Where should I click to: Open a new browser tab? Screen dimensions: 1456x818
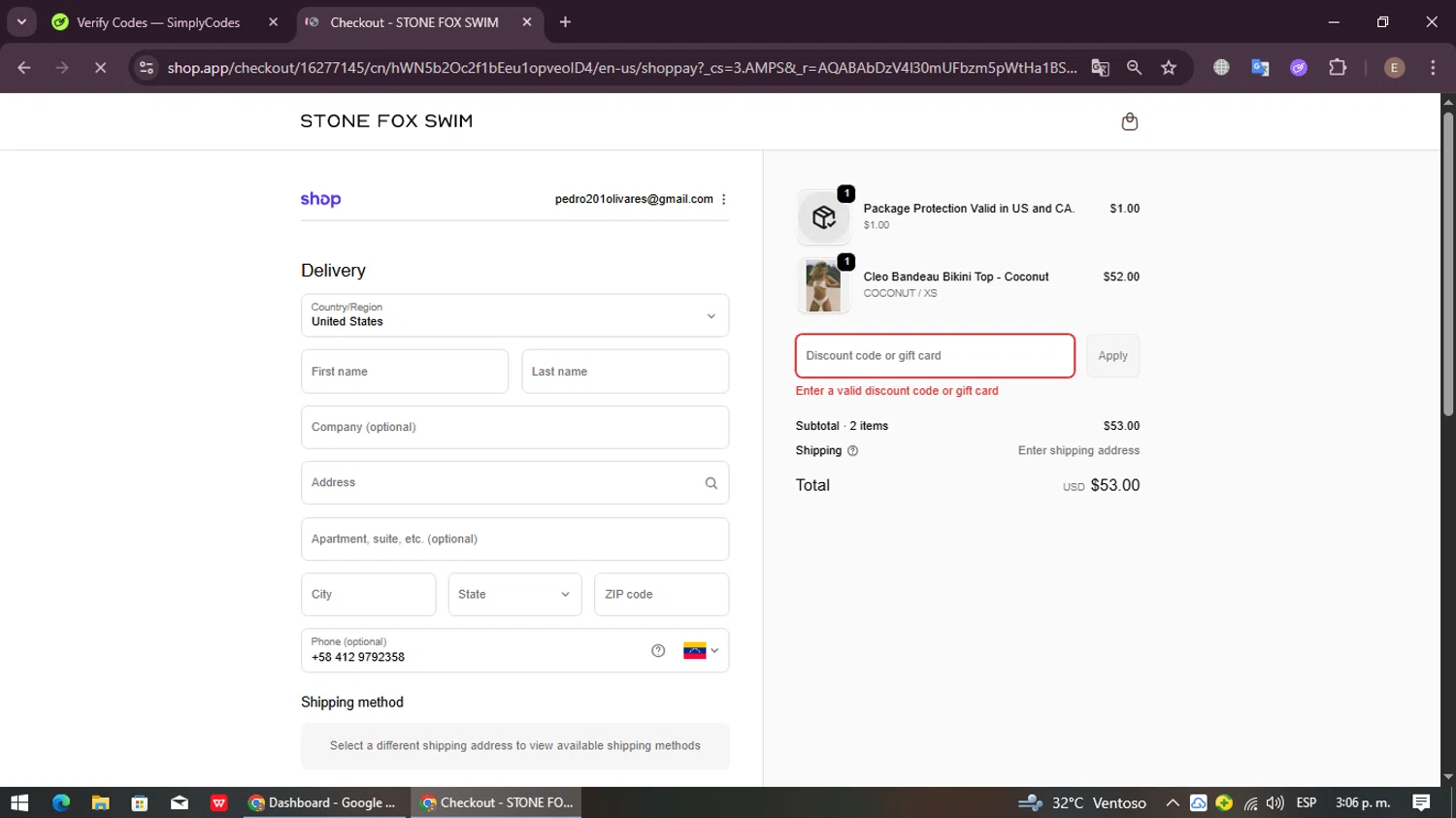click(x=565, y=22)
